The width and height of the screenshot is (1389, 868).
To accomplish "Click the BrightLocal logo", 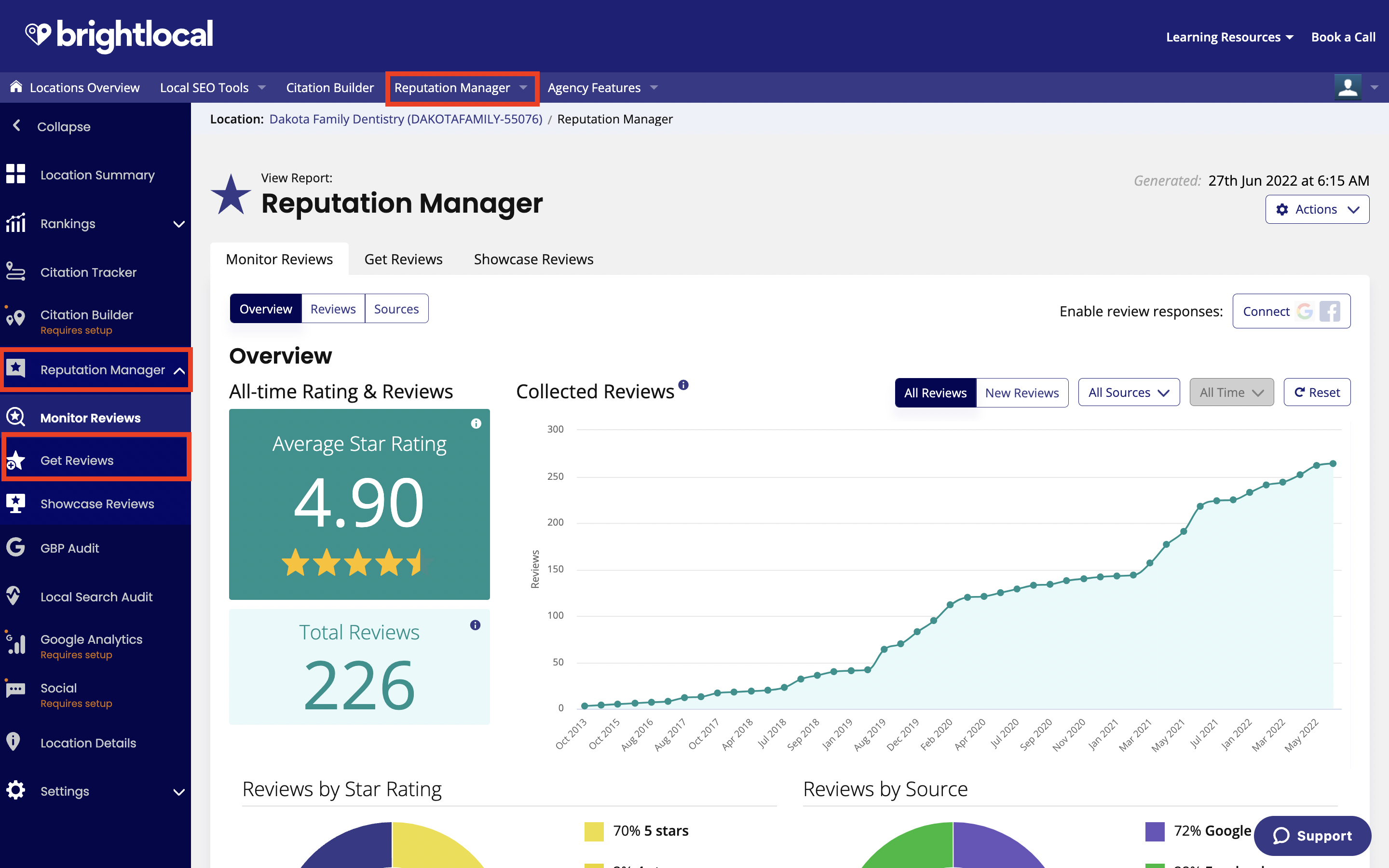I will coord(119,36).
